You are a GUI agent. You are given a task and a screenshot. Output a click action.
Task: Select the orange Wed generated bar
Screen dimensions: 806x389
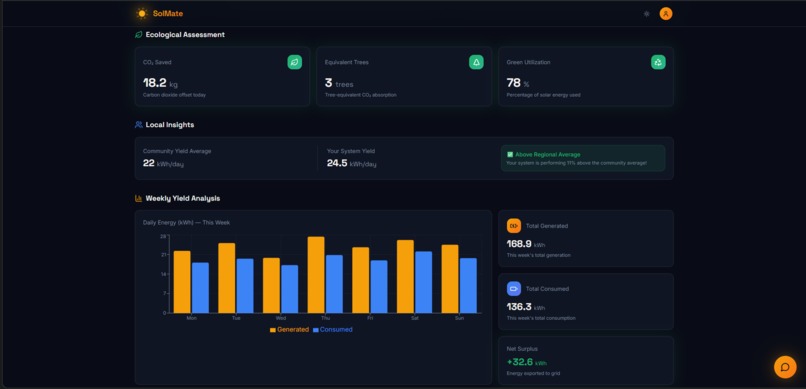[x=271, y=285]
